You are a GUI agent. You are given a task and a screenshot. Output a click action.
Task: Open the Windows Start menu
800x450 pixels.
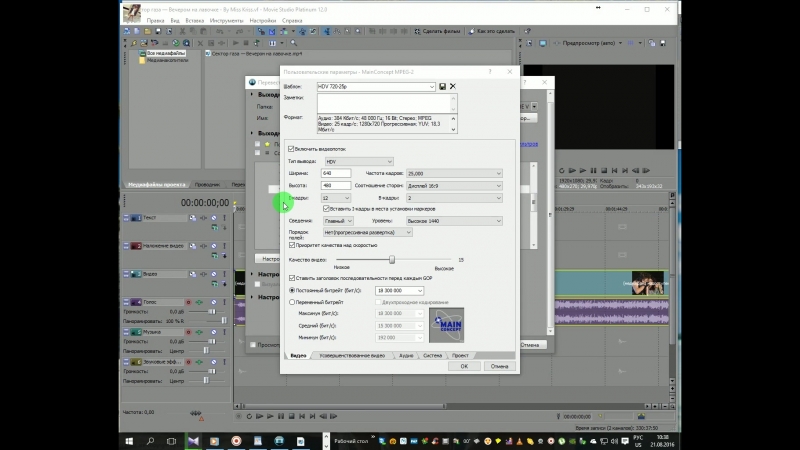coord(130,439)
